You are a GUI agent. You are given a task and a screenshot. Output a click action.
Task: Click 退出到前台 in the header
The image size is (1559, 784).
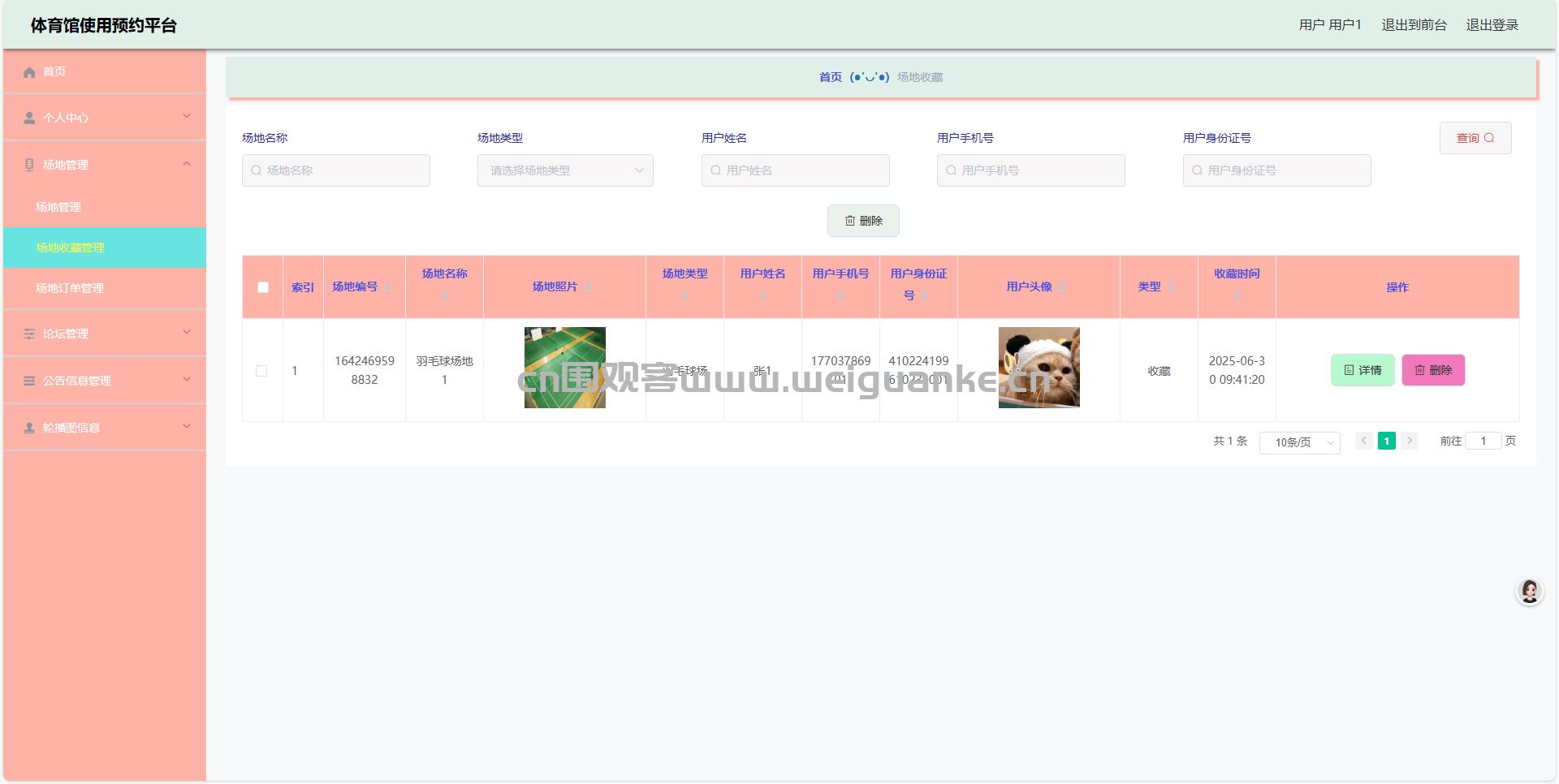(x=1414, y=25)
